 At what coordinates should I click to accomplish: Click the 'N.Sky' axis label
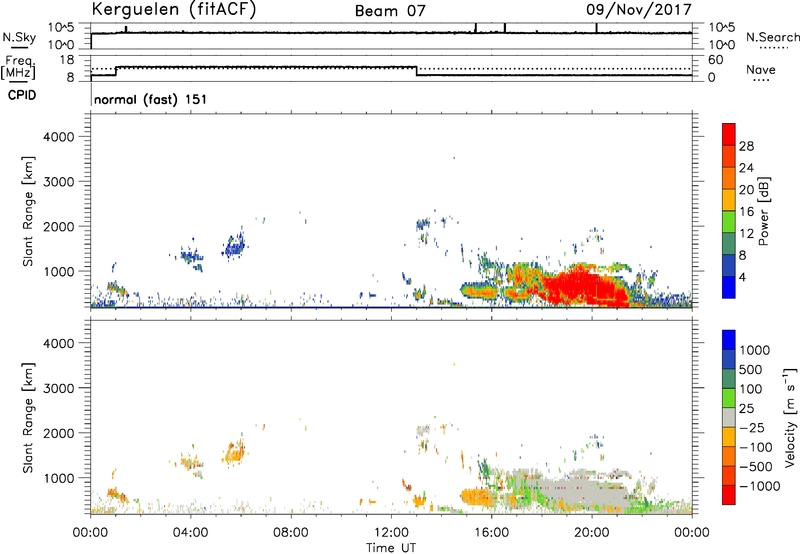[x=19, y=37]
